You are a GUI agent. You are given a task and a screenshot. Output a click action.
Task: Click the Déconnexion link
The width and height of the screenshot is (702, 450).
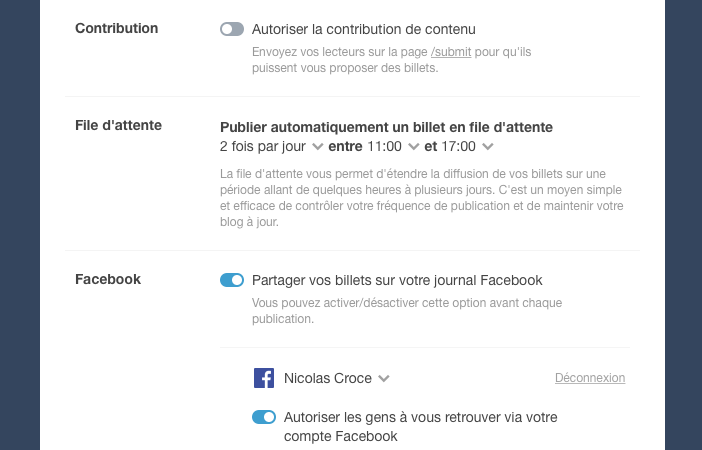point(590,378)
